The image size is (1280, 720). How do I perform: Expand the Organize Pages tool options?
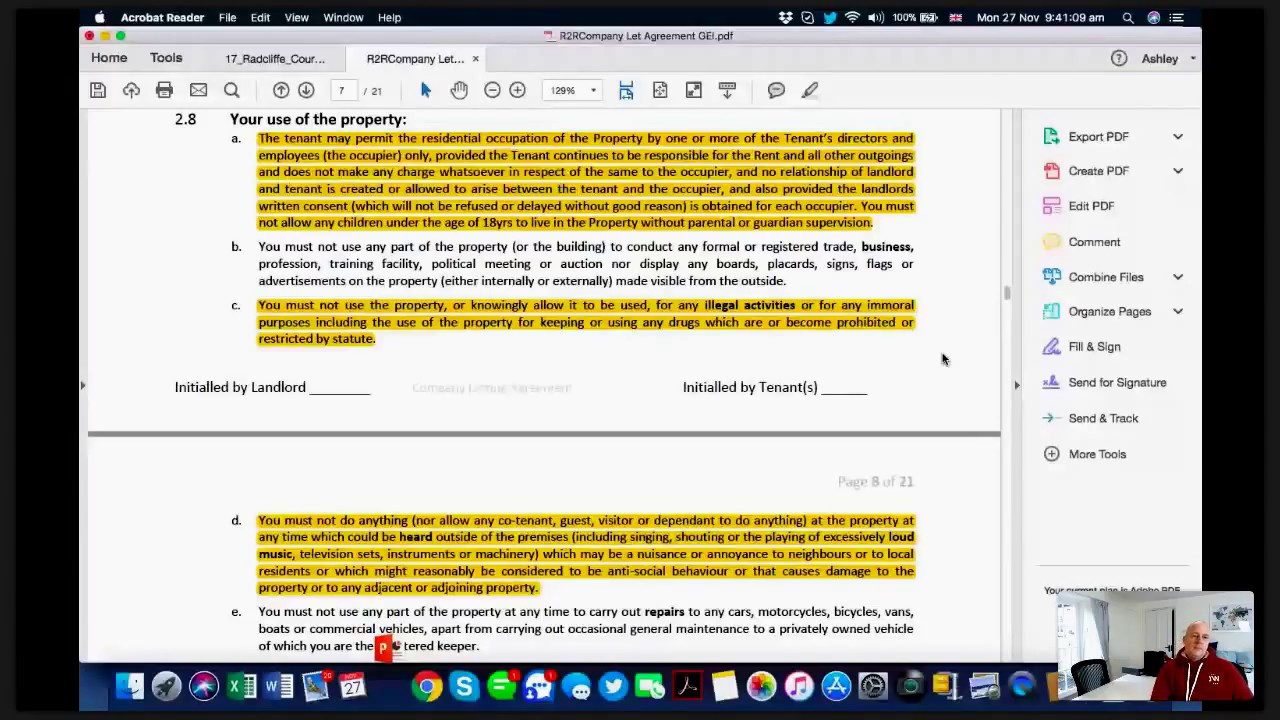tap(1177, 312)
